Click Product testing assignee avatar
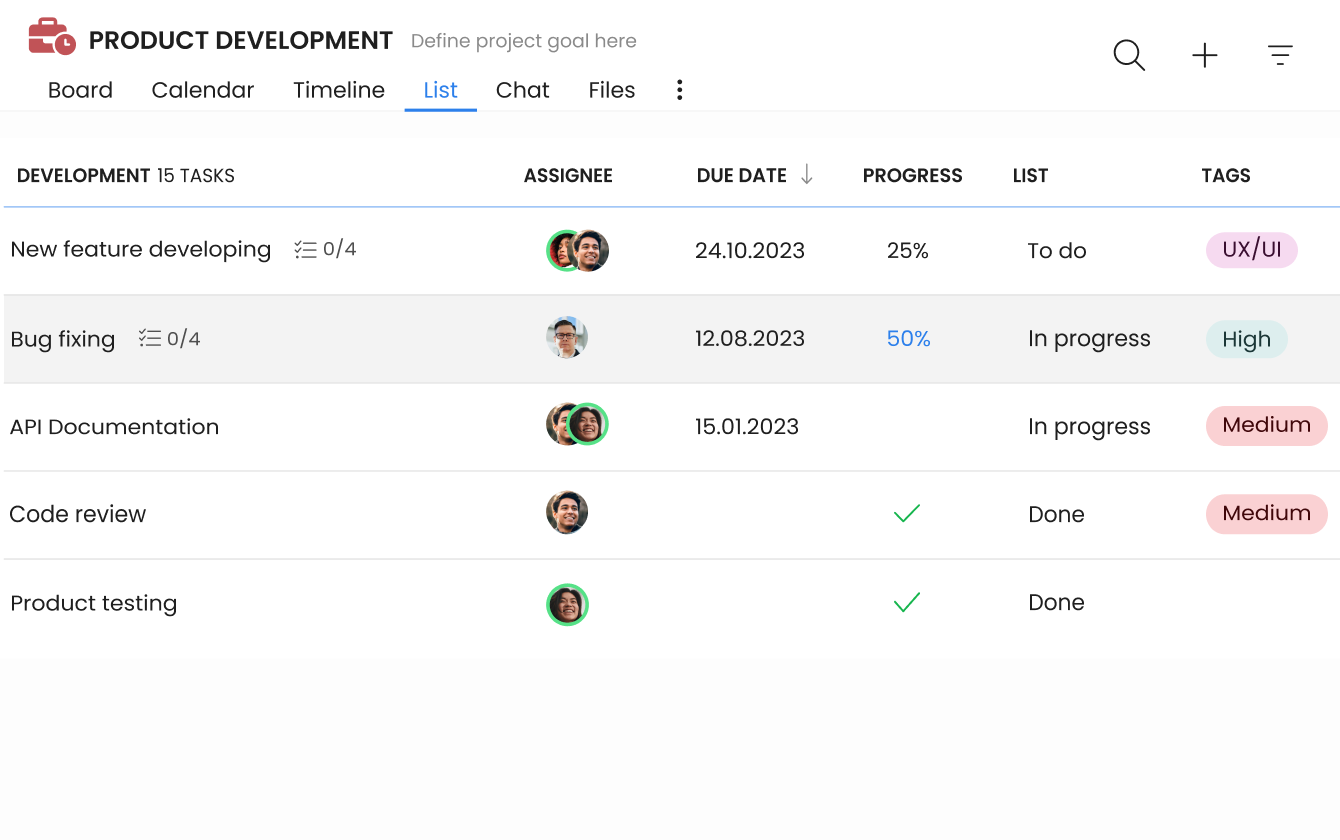This screenshot has height=840, width=1340. (x=567, y=605)
